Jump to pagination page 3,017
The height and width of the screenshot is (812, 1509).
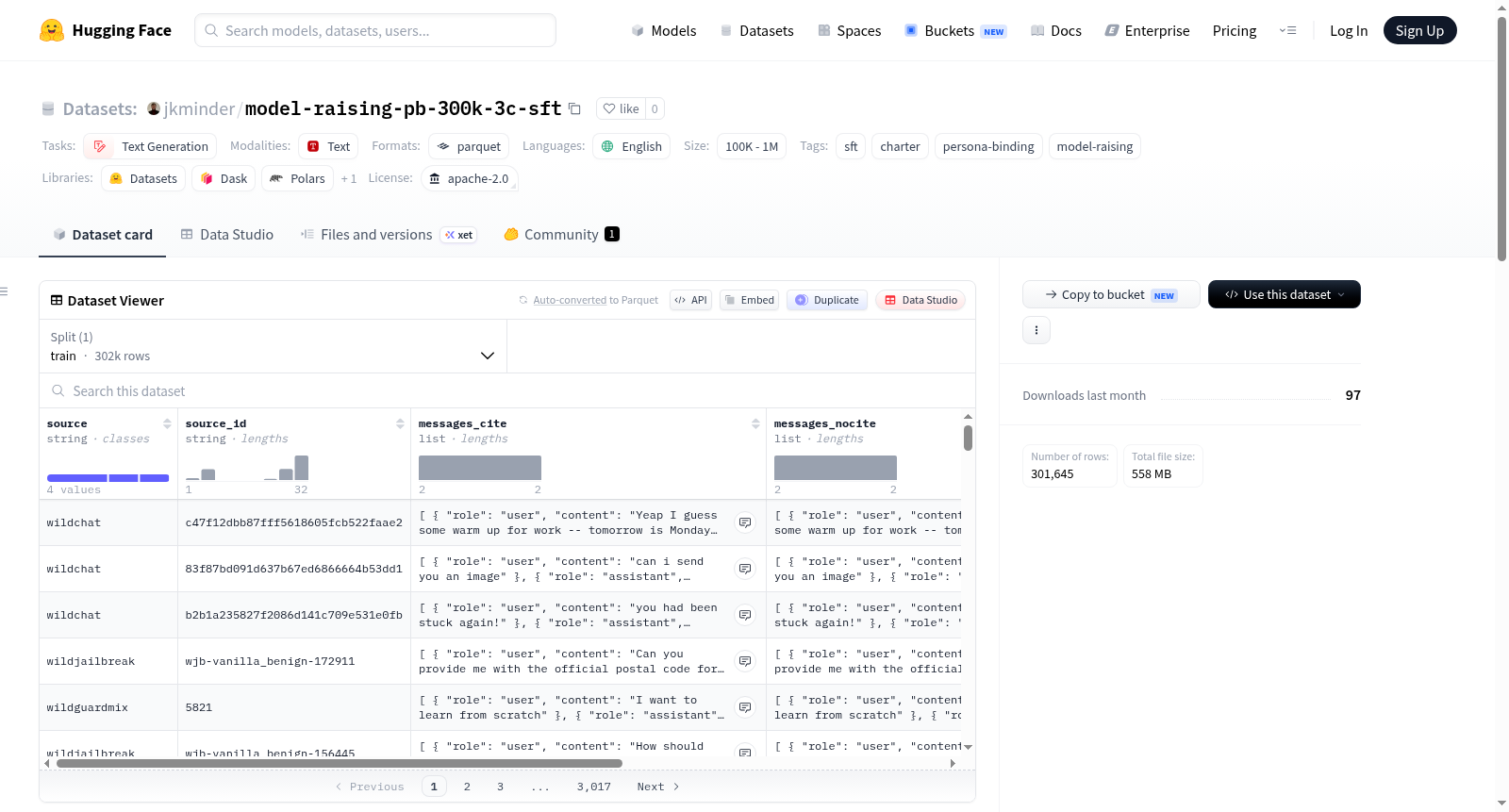click(594, 787)
